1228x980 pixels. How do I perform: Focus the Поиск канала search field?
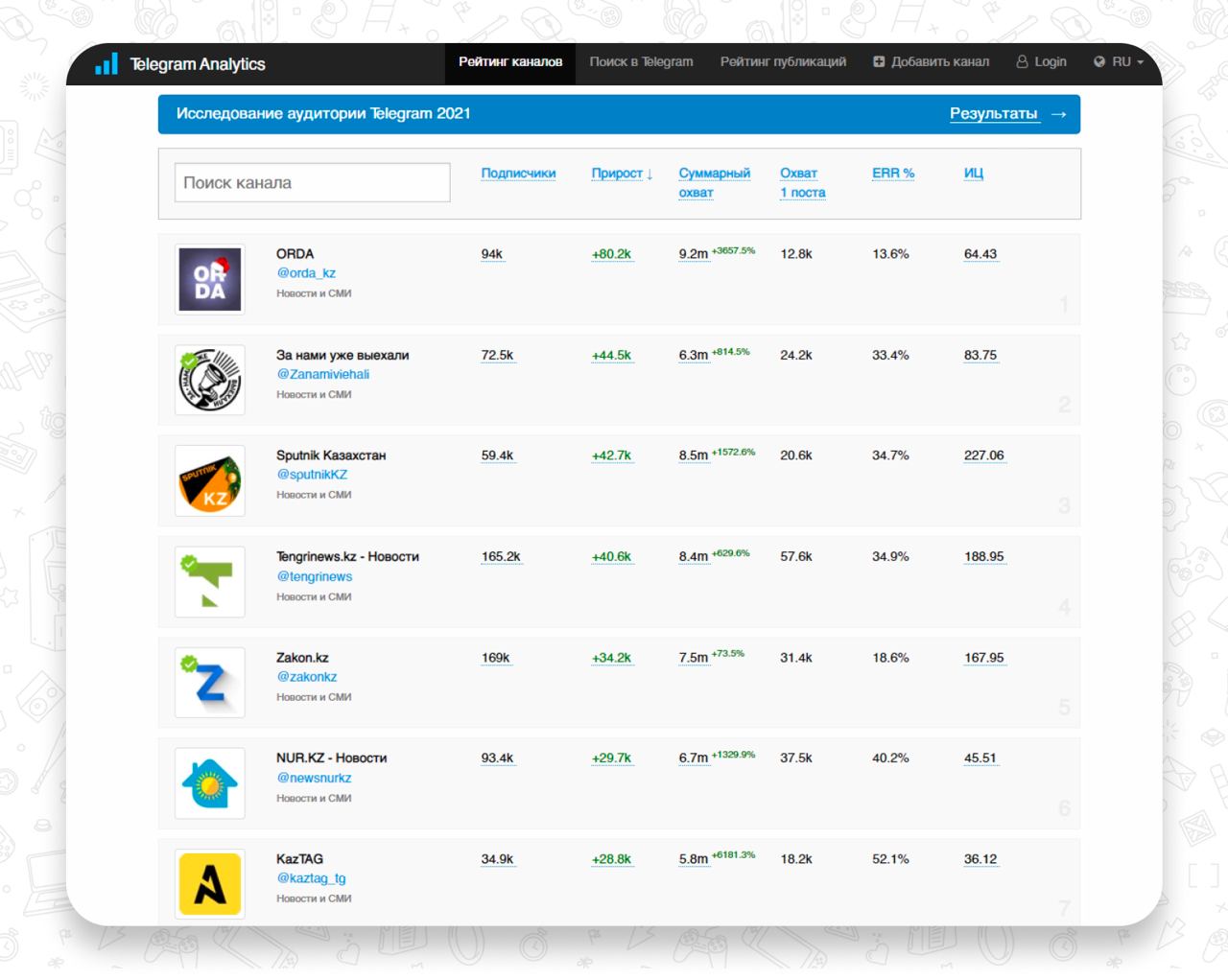[313, 182]
